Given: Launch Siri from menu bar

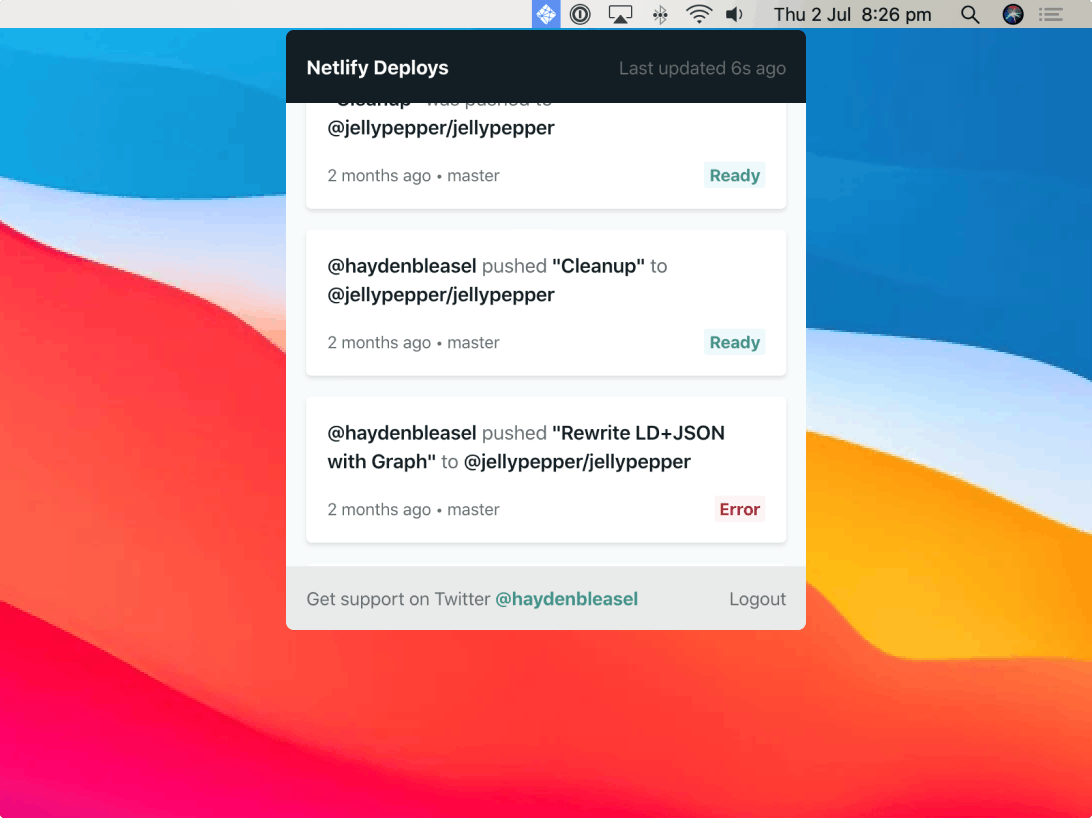Looking at the screenshot, I should (x=1013, y=14).
